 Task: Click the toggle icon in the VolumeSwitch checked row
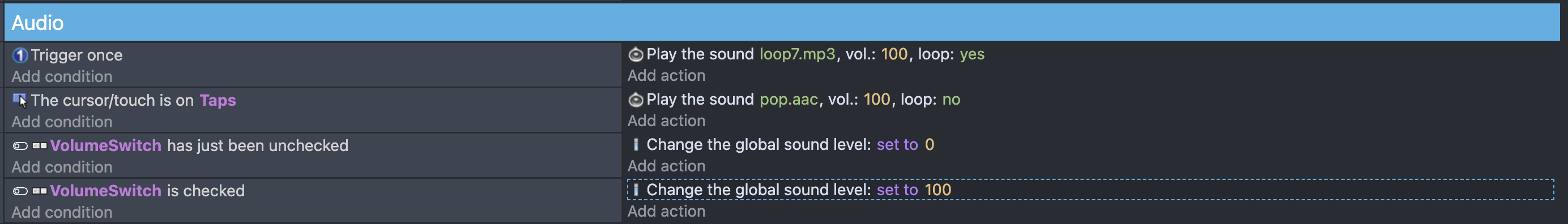(20, 191)
